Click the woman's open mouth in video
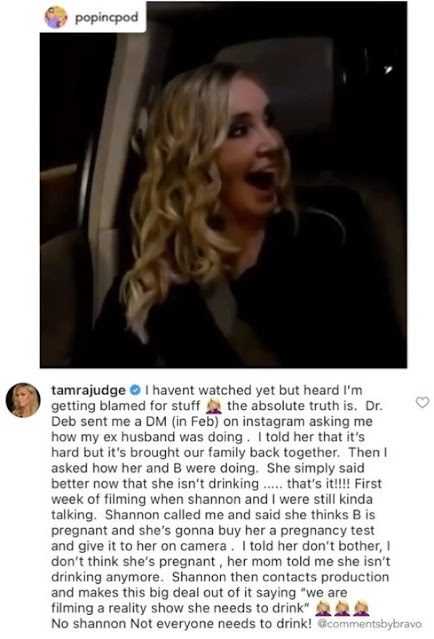The image size is (434, 639). tap(263, 181)
